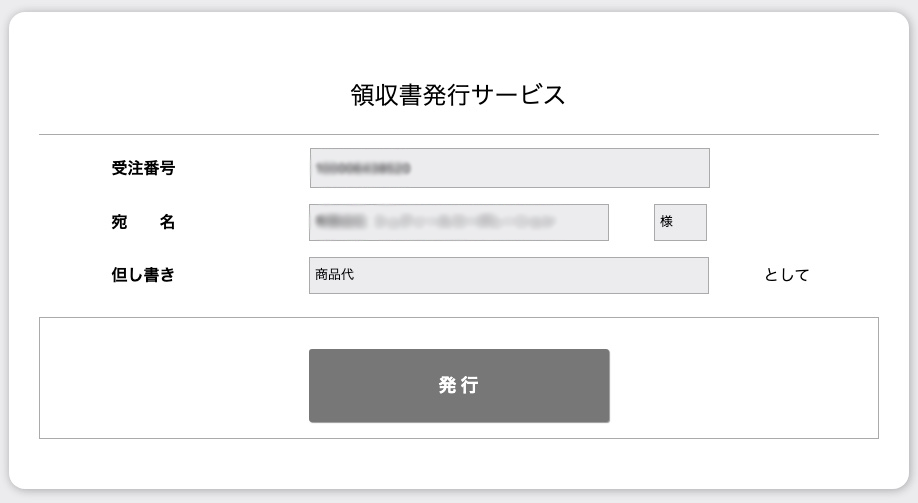
Task: Select the text field left of として
Action: 508,275
